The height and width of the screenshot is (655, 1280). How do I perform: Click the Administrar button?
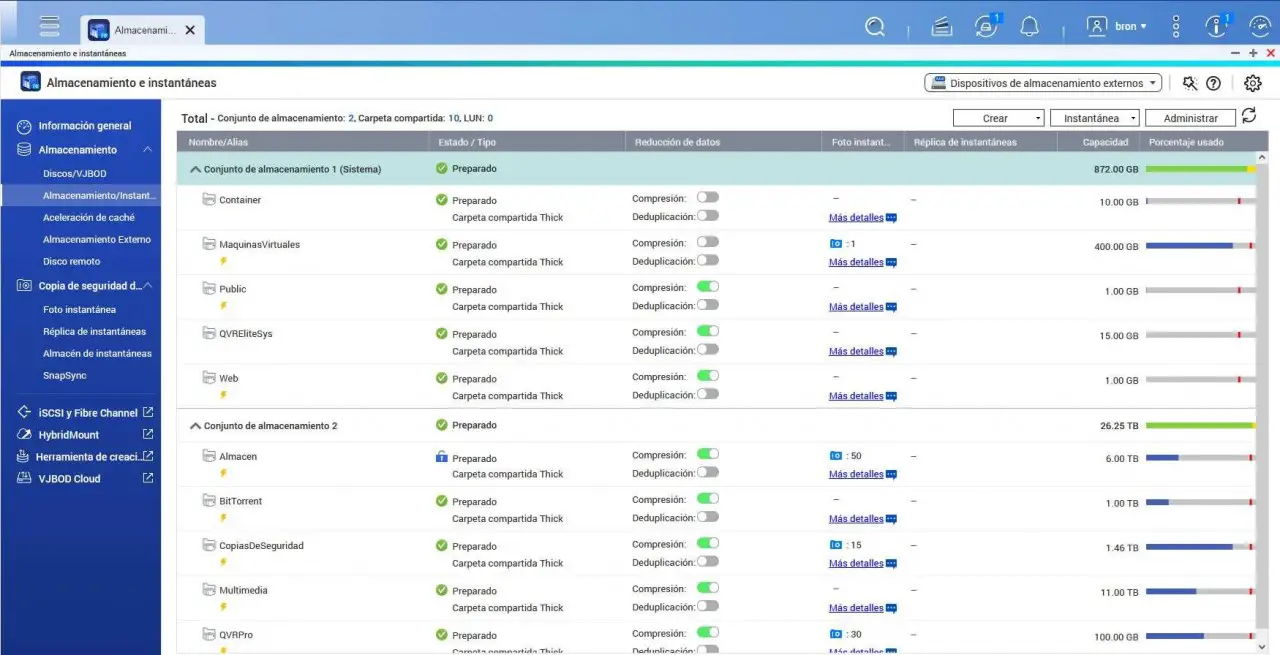click(1190, 118)
